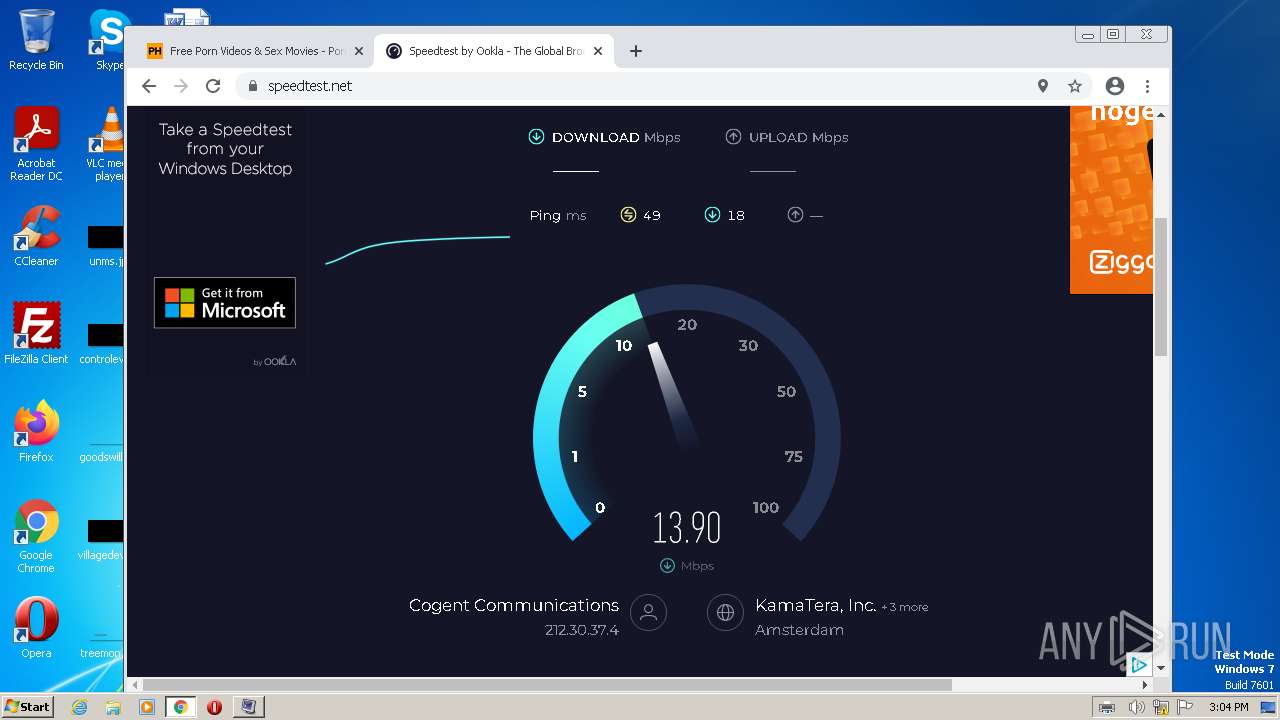The width and height of the screenshot is (1280, 720).
Task: Open the Windows Start menu
Action: pos(27,706)
